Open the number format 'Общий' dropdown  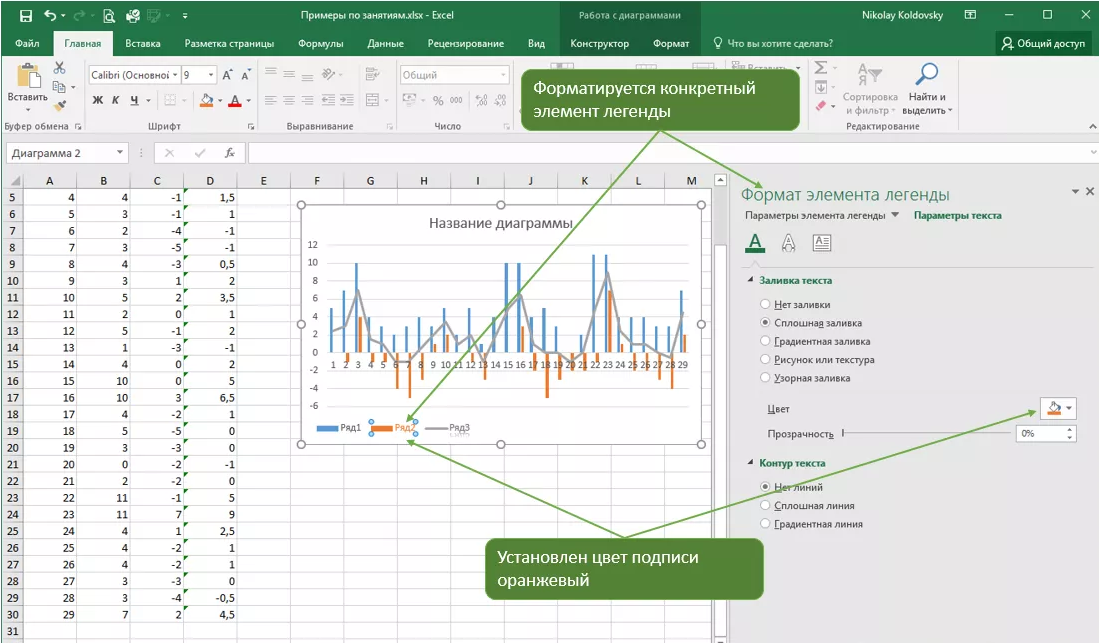click(x=503, y=75)
